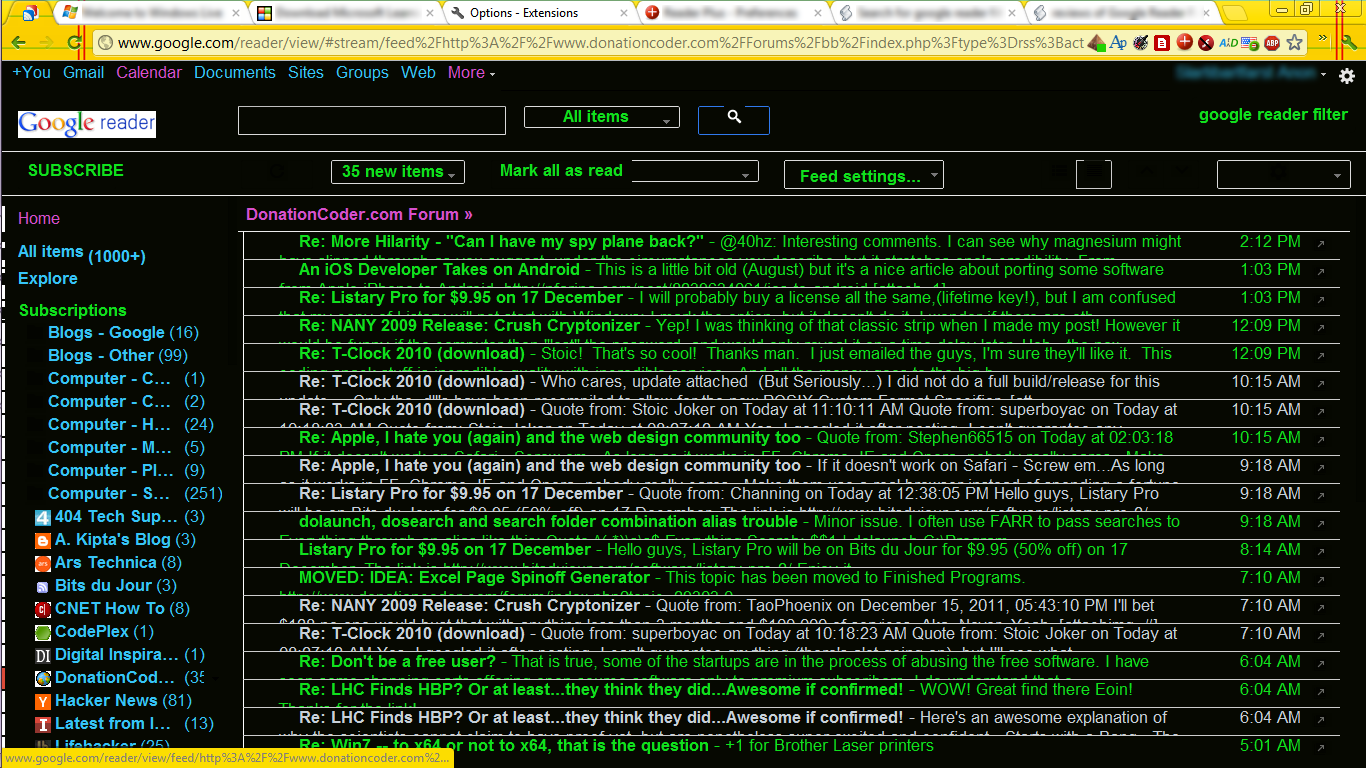
Task: Open post 'Re: Don't be a free user?'
Action: pos(793,665)
